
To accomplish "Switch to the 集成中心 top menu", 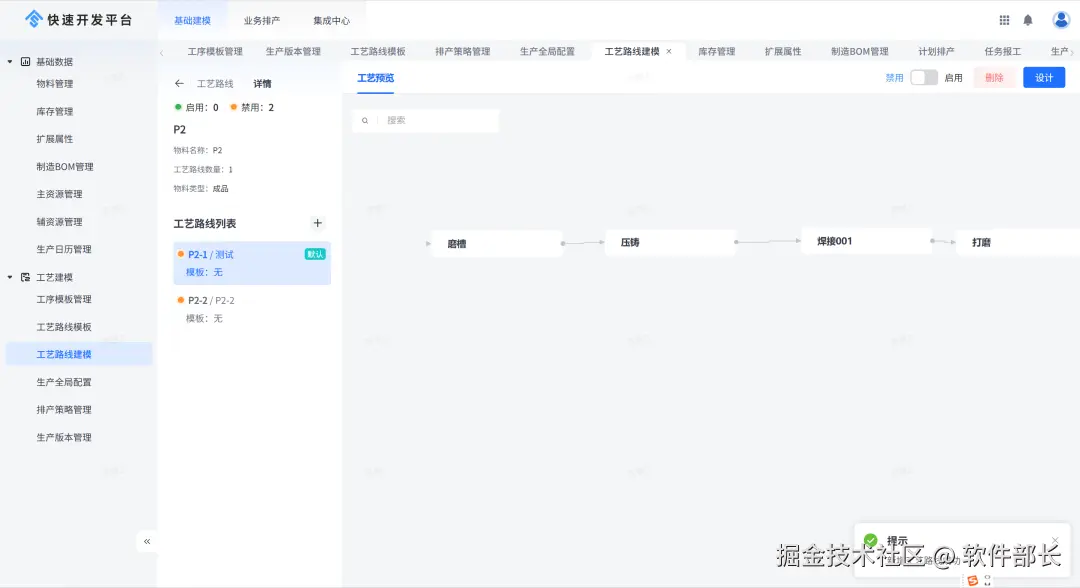I will tap(331, 21).
